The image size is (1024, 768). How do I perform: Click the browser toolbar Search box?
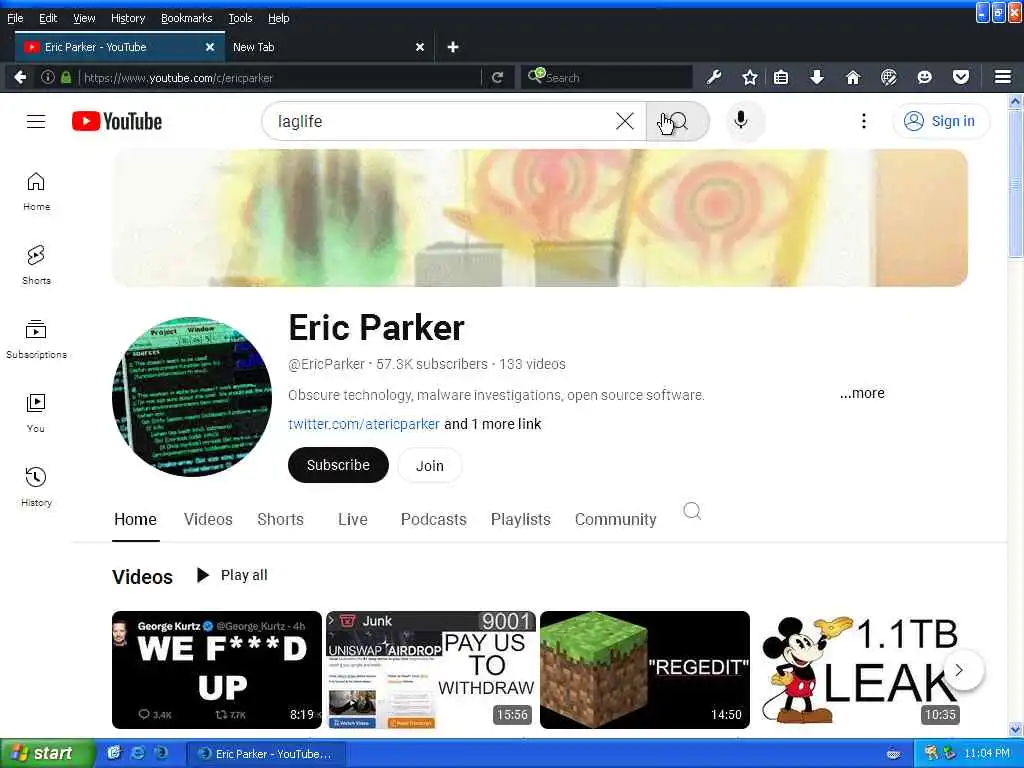609,77
